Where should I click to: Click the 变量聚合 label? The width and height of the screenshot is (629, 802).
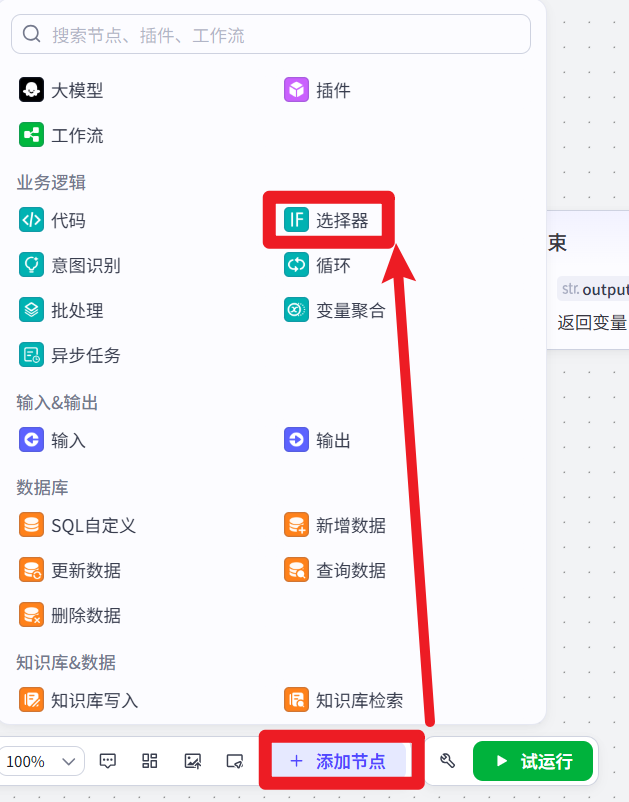click(351, 310)
